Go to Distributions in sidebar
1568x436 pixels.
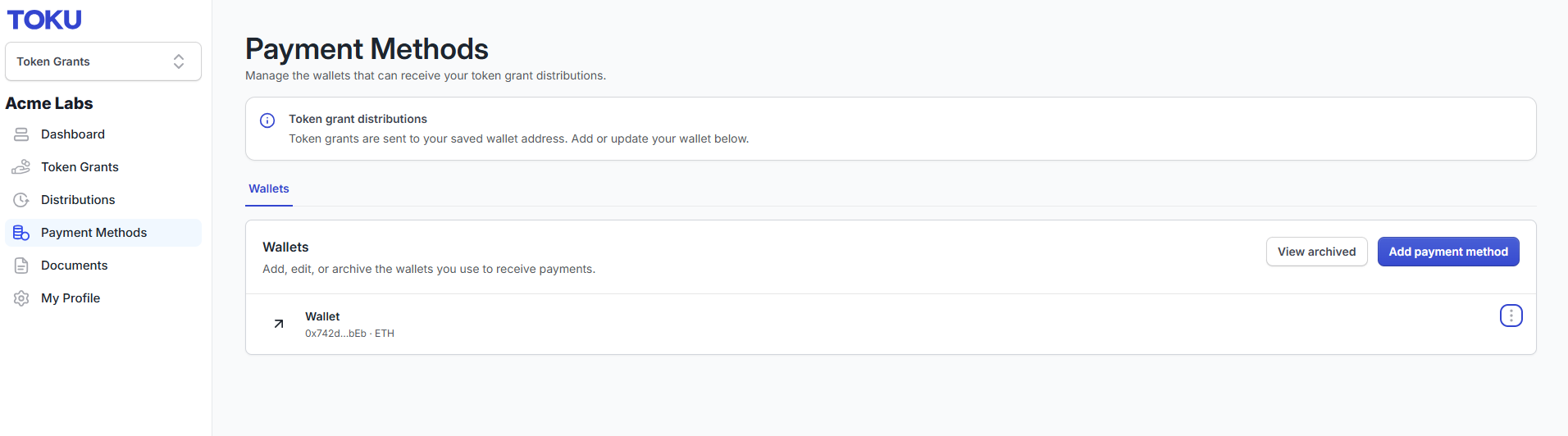point(103,200)
